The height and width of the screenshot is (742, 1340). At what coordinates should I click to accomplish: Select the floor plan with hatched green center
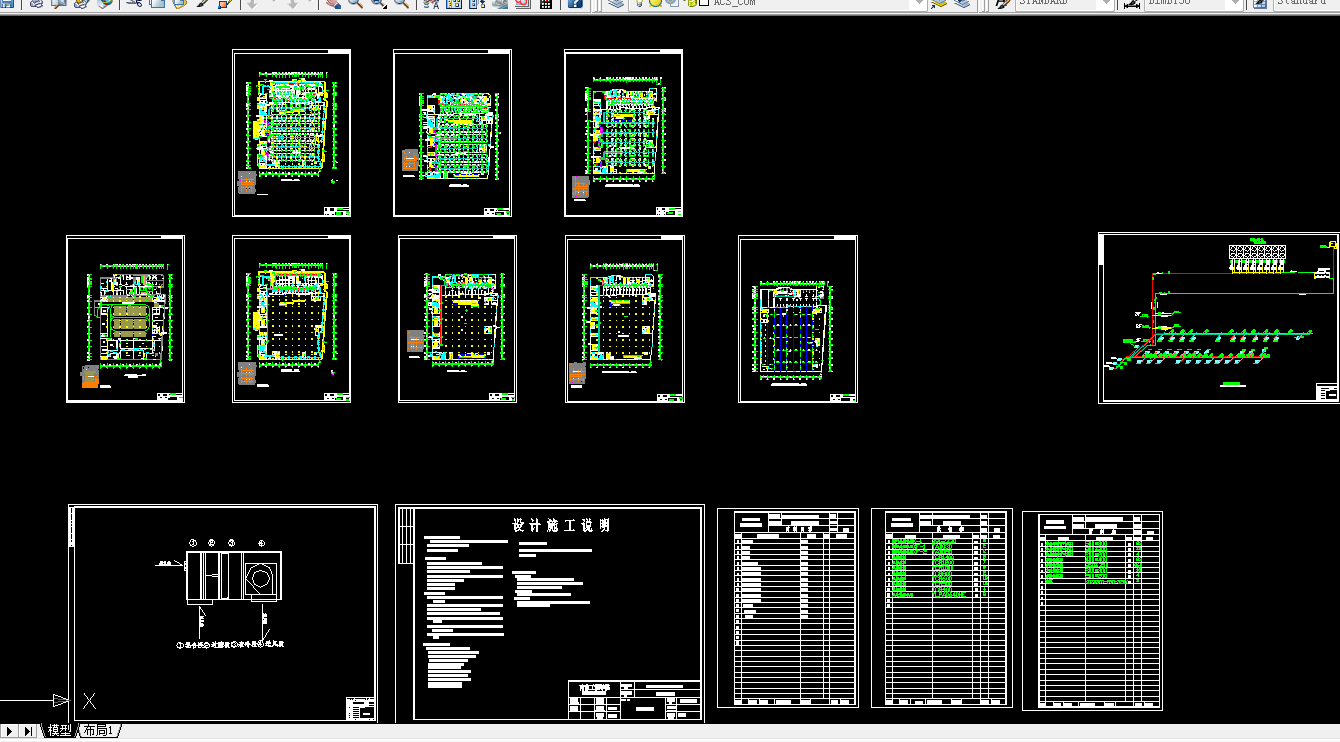click(125, 319)
